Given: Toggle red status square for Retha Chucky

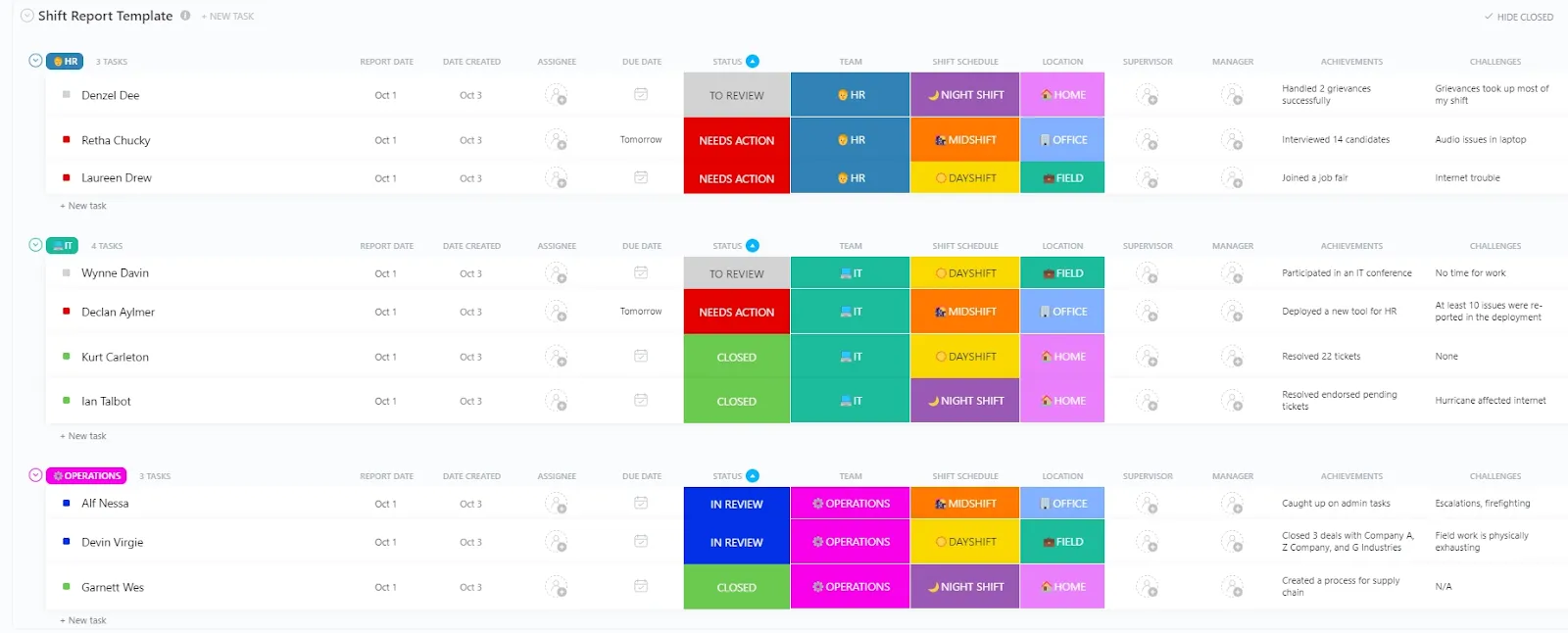Looking at the screenshot, I should point(66,139).
